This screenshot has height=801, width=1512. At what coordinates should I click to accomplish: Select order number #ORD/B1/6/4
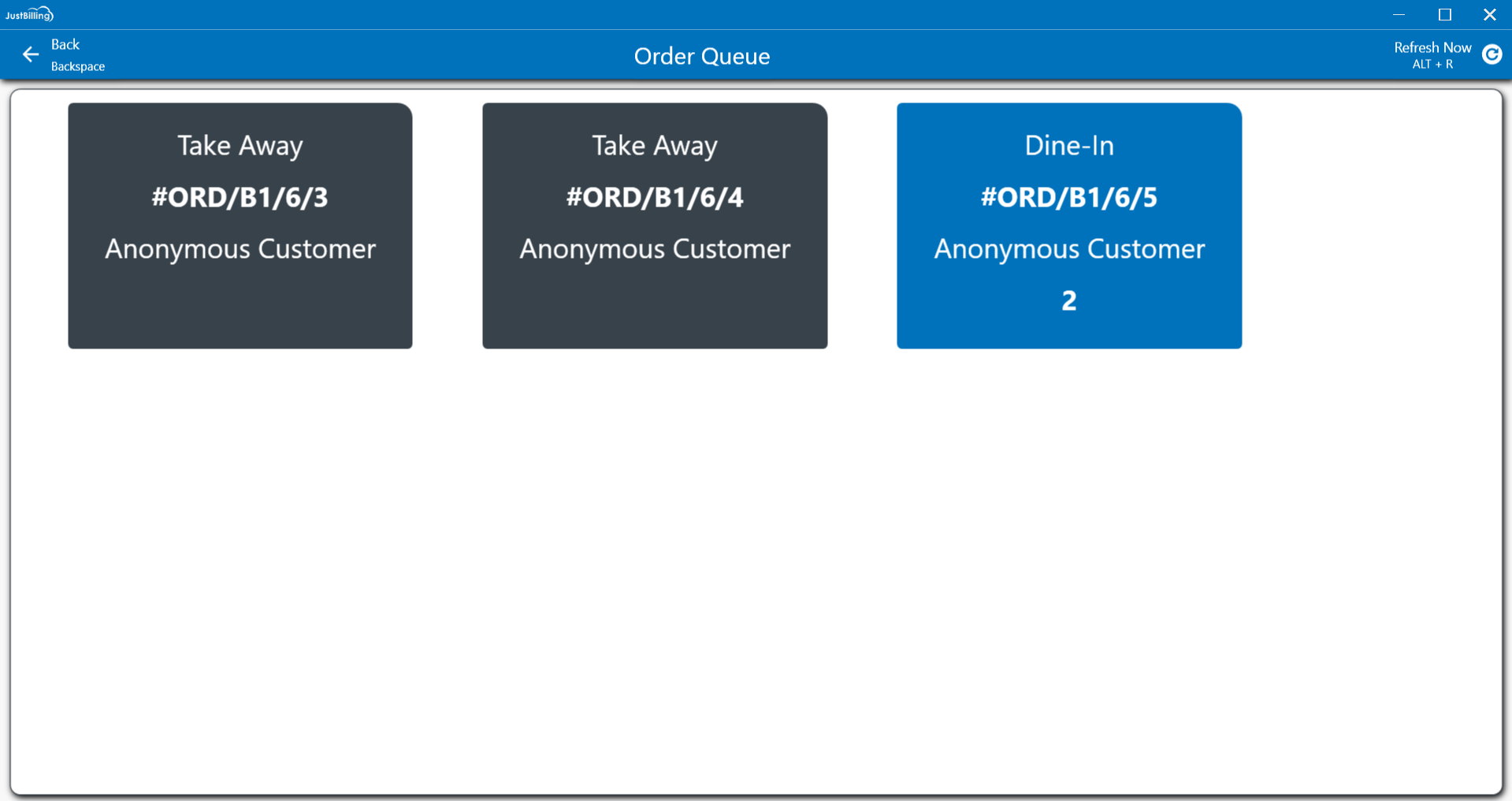point(654,197)
